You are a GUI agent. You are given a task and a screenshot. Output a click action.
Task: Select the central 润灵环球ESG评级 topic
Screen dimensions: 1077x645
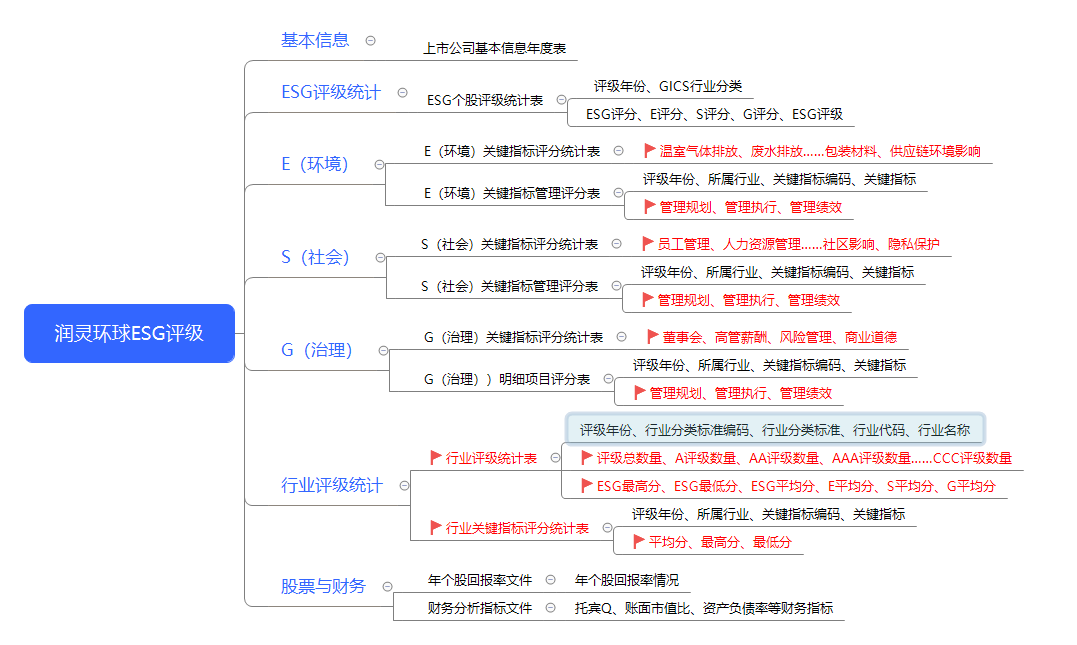click(x=128, y=334)
